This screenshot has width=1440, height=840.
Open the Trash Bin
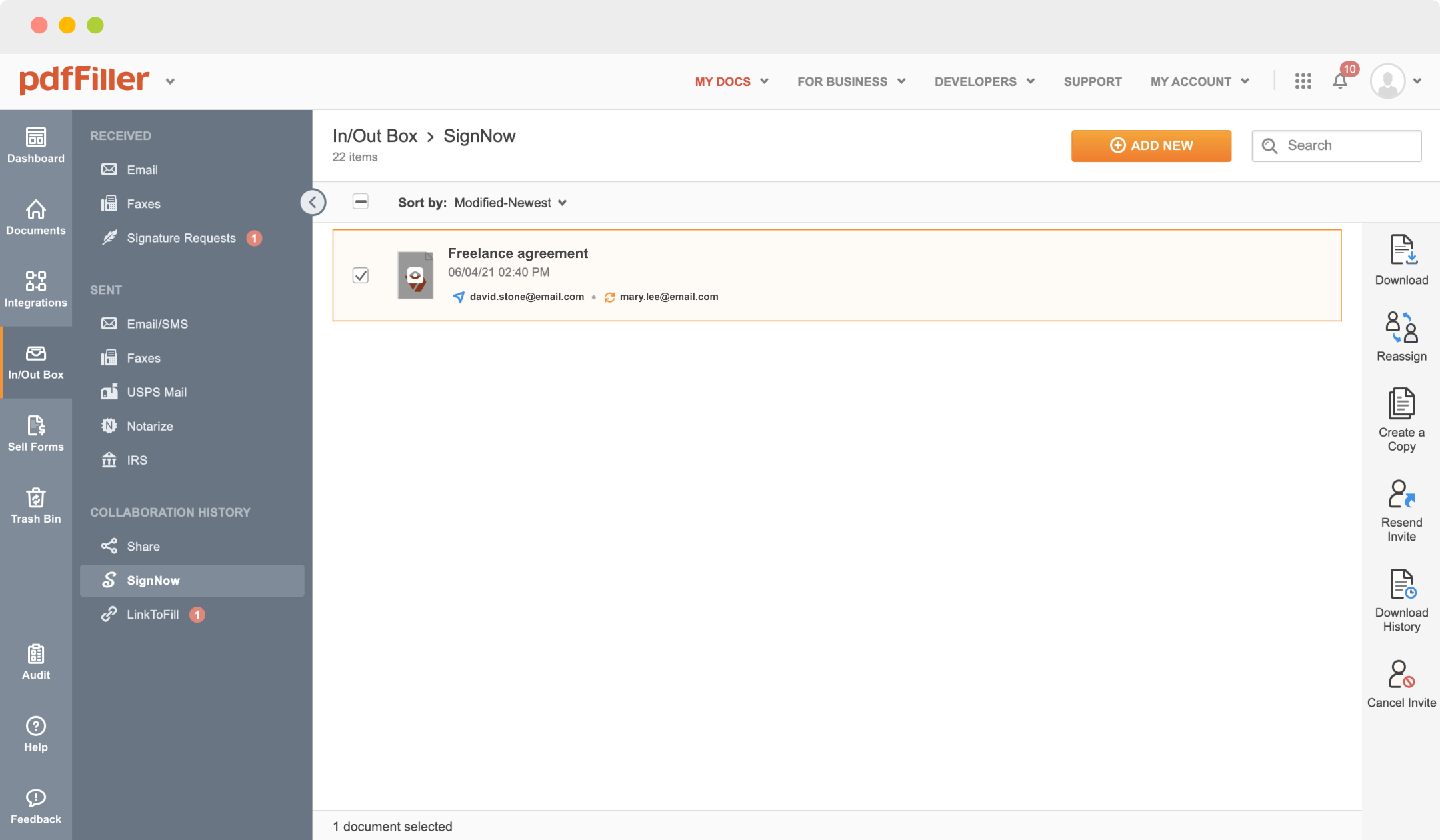coord(36,507)
